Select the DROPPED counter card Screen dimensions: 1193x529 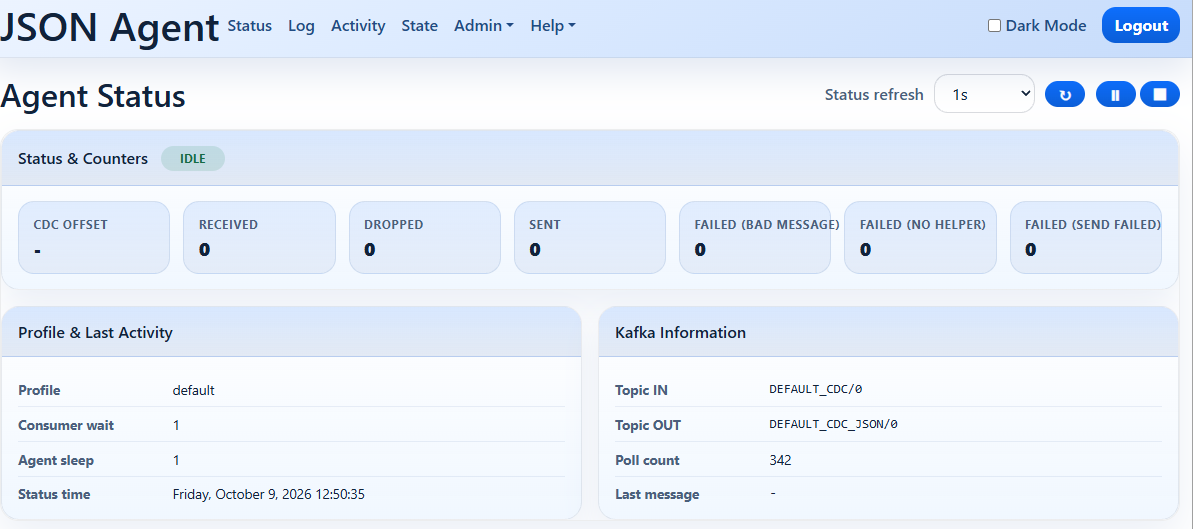pyautogui.click(x=425, y=237)
